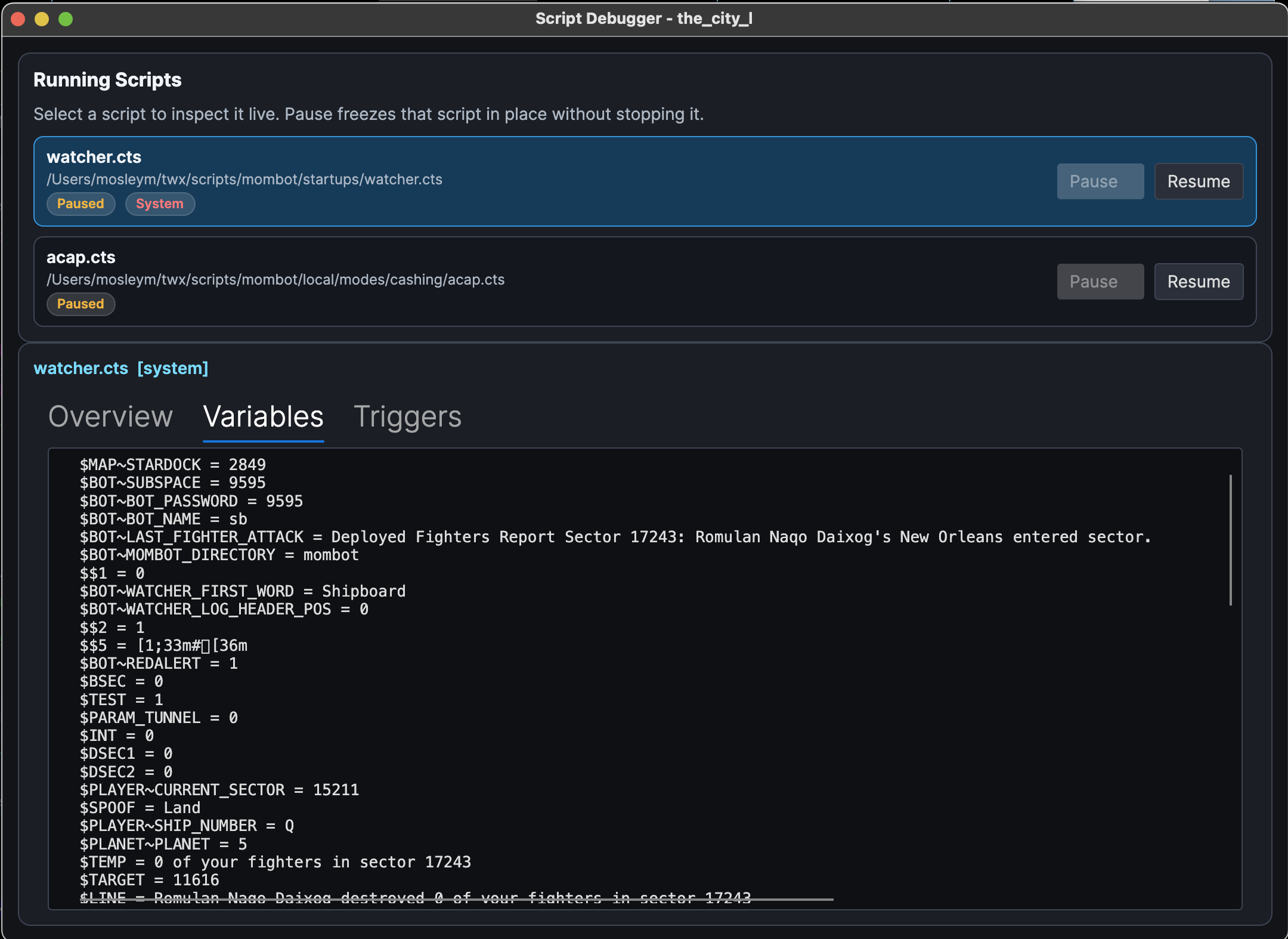Click the $PLAYER~SHIP_NUMBER = Q line
This screenshot has height=939, width=1288.
(x=187, y=826)
